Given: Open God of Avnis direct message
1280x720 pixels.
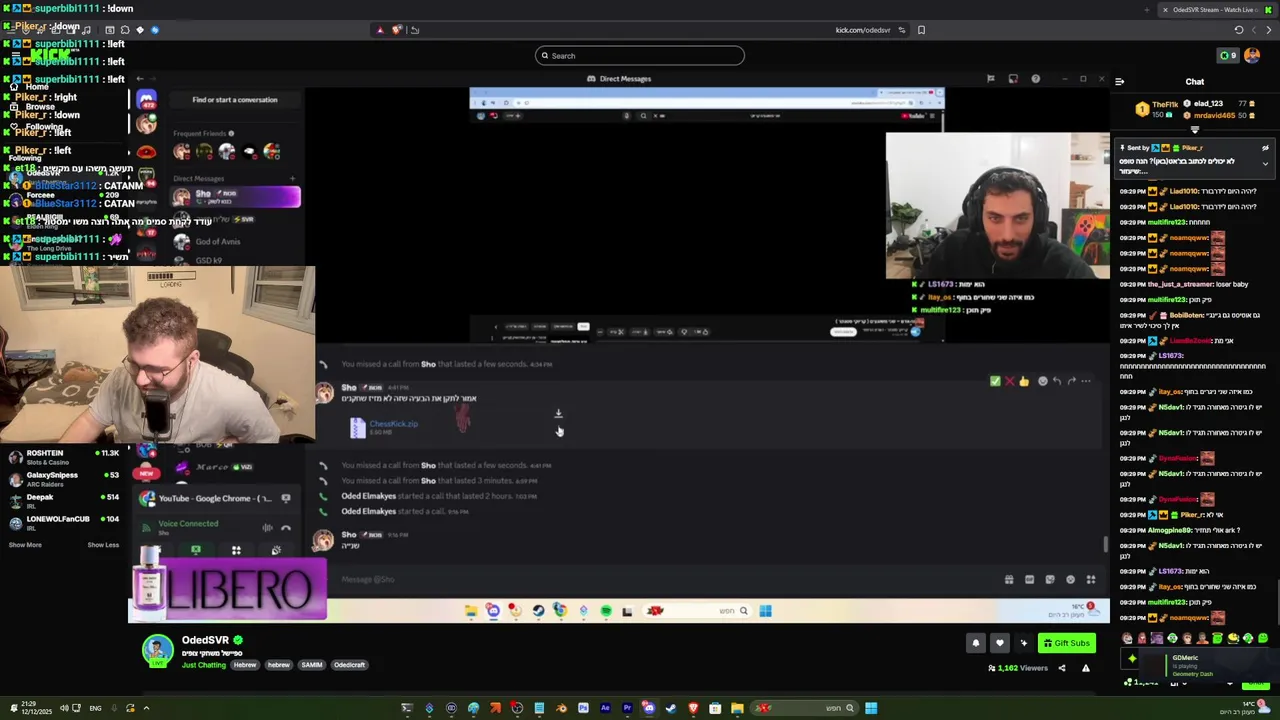Looking at the screenshot, I should (217, 241).
